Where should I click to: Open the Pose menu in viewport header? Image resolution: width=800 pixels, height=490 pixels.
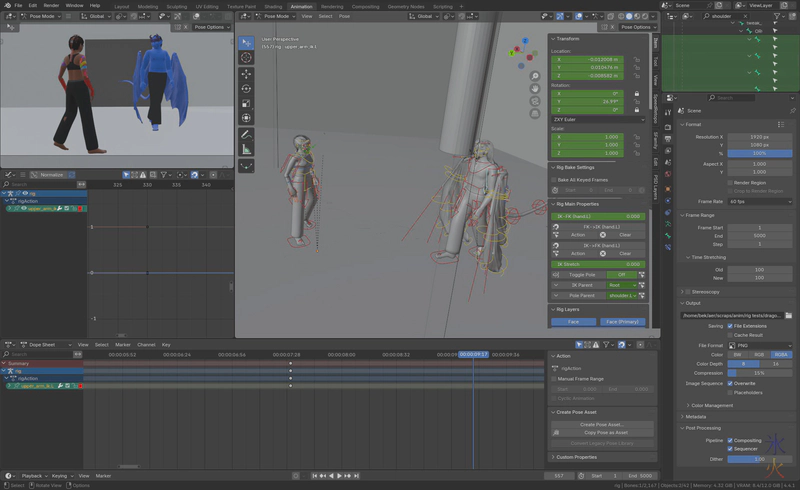(x=344, y=16)
